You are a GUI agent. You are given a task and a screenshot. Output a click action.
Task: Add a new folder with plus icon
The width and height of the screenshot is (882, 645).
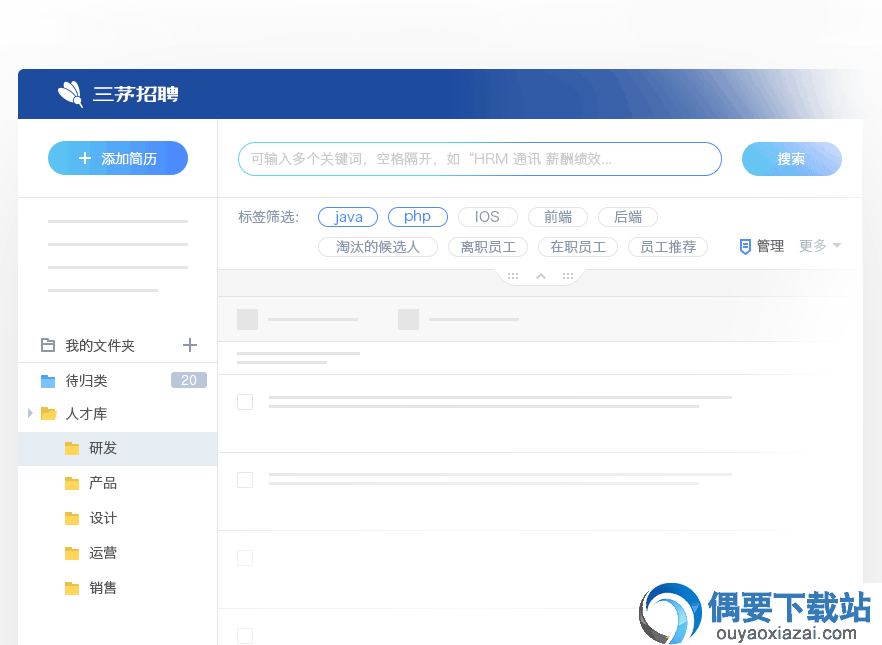[190, 345]
